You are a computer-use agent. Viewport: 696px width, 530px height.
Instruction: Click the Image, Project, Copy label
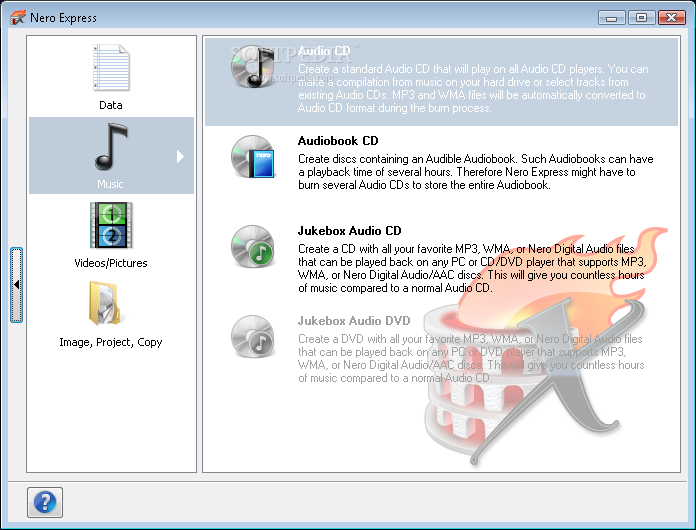(x=110, y=342)
